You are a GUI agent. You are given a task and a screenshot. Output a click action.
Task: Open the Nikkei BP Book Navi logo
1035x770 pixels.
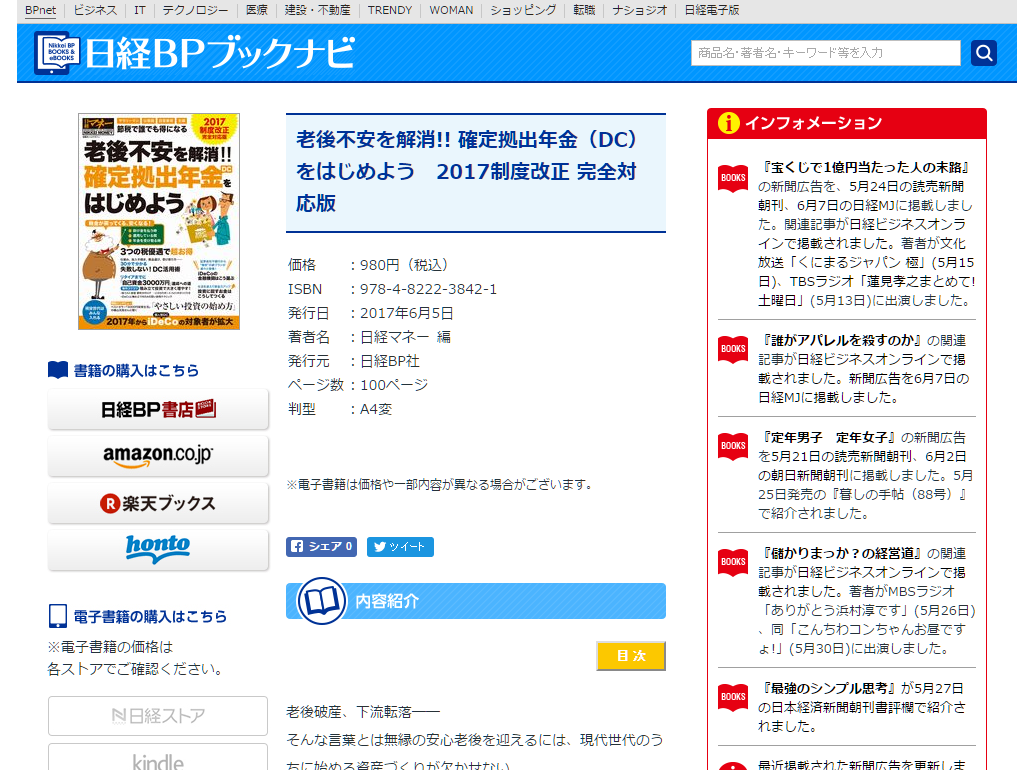tap(195, 53)
